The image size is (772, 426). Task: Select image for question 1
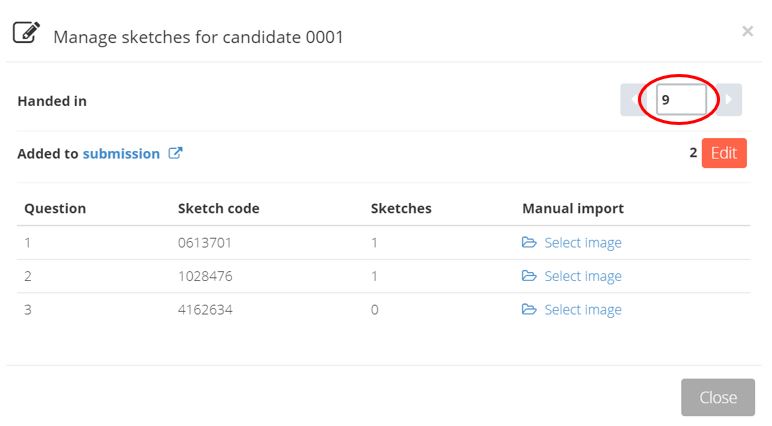point(583,243)
